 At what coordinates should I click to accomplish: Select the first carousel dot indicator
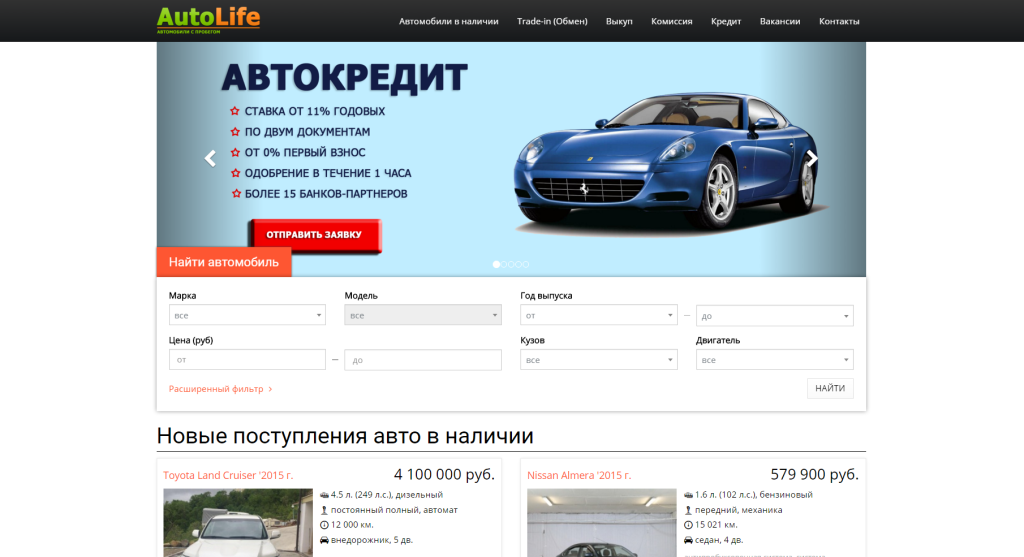(496, 264)
